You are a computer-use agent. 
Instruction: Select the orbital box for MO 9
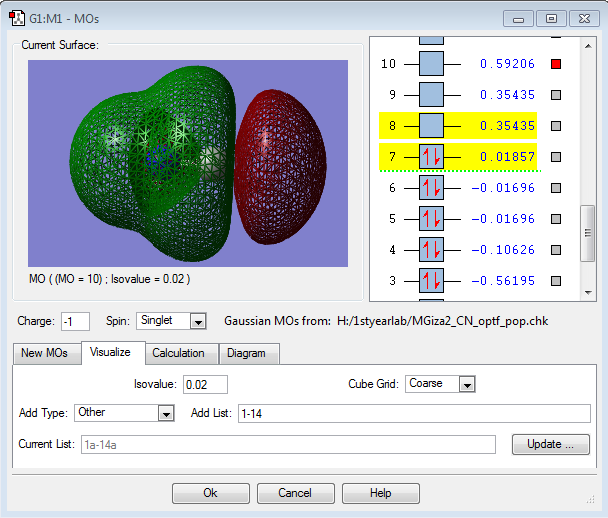(x=431, y=95)
